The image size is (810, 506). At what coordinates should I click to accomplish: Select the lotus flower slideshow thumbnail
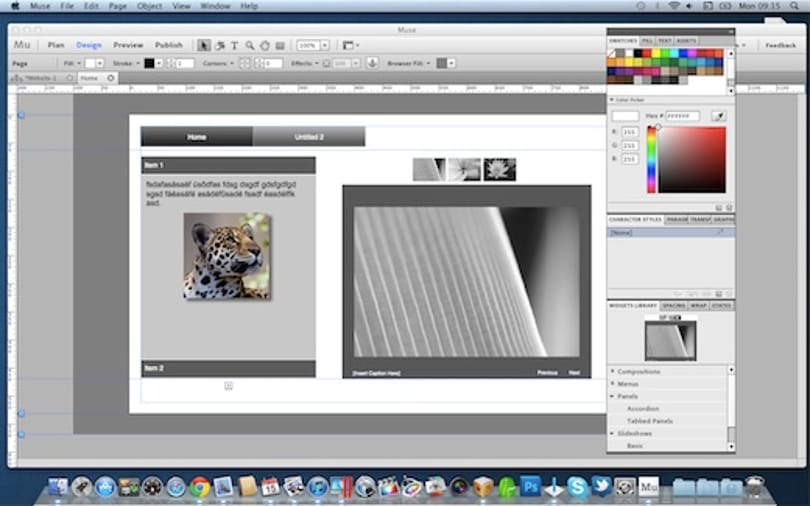(x=500, y=169)
